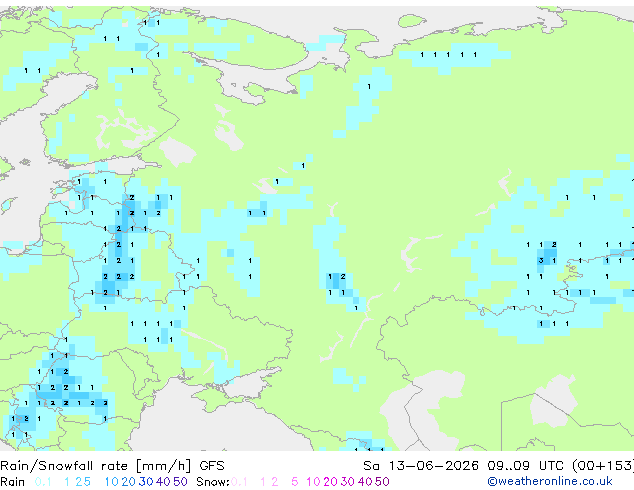Select the 20 value in Rain legend
Viewport: 634px width, 490px height.
tap(128, 482)
